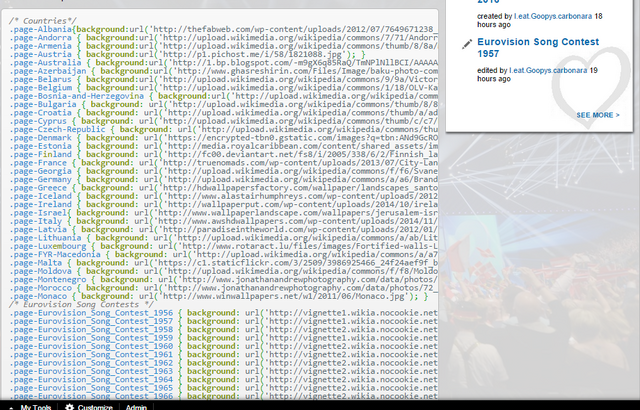Click the .page-Italy selector
Viewport: 640px width, 410px height.
[36, 221]
